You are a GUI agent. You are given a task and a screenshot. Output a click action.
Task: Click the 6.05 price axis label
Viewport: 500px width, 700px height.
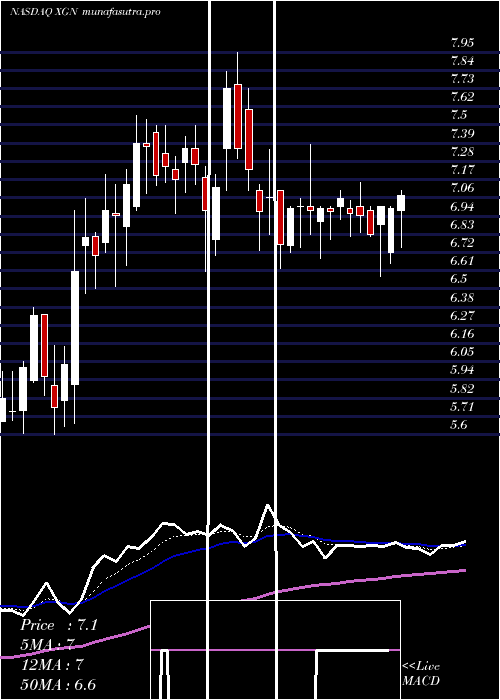(x=462, y=352)
